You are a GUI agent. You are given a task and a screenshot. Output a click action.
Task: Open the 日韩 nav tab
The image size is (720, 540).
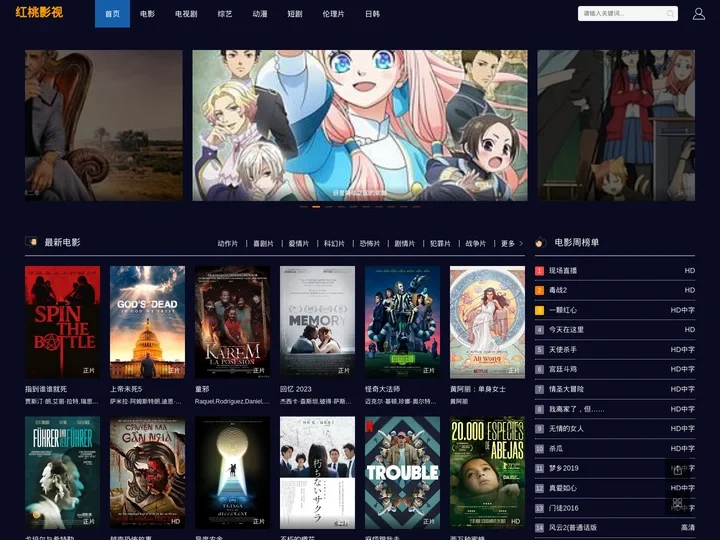point(372,14)
